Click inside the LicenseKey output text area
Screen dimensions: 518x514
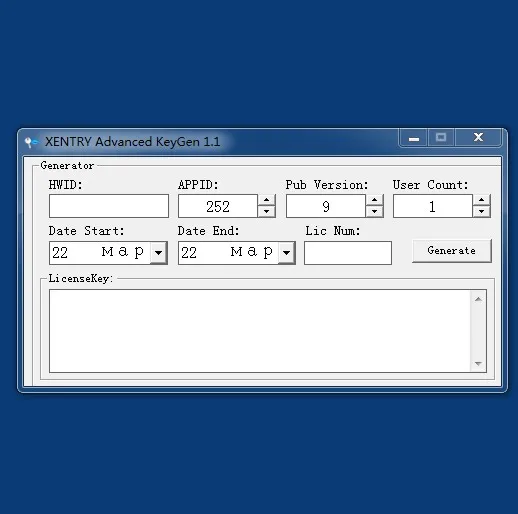point(260,331)
